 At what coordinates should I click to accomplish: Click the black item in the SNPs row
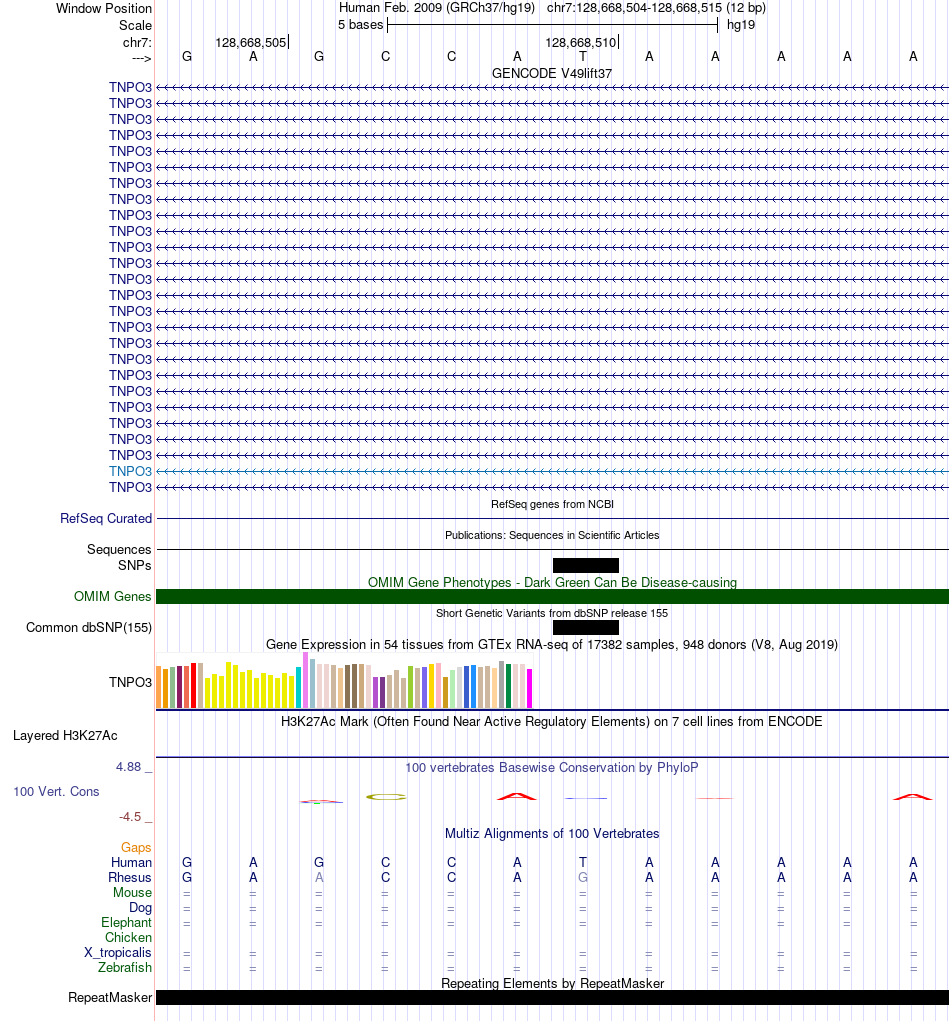point(585,565)
